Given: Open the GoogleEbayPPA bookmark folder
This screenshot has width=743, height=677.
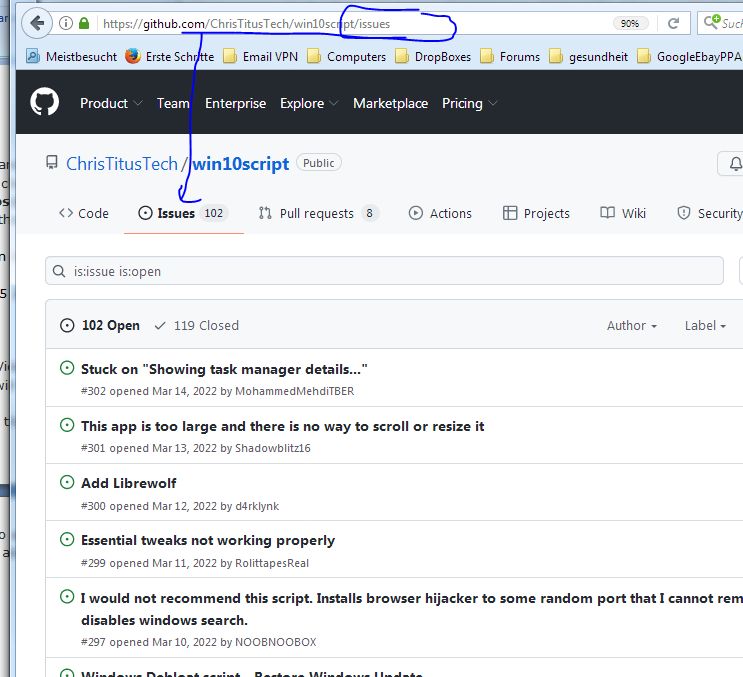Looking at the screenshot, I should tap(689, 56).
